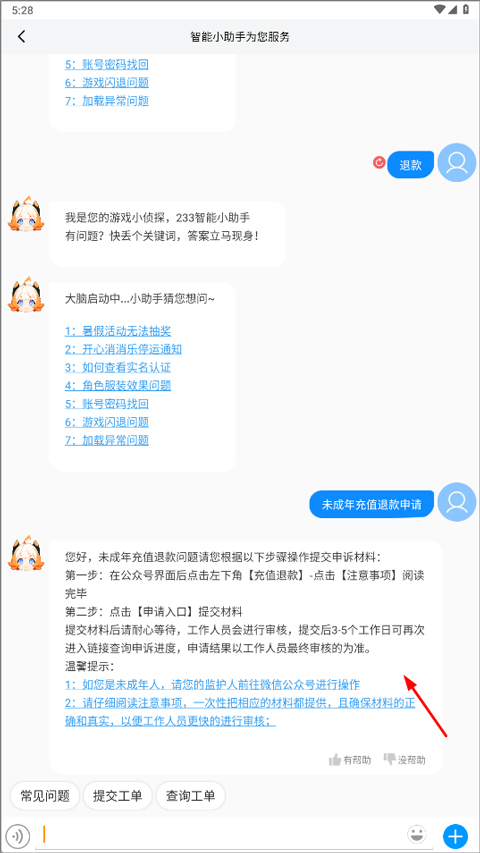Open the voice input icon
Image resolution: width=480 pixels, height=853 pixels.
[x=20, y=835]
